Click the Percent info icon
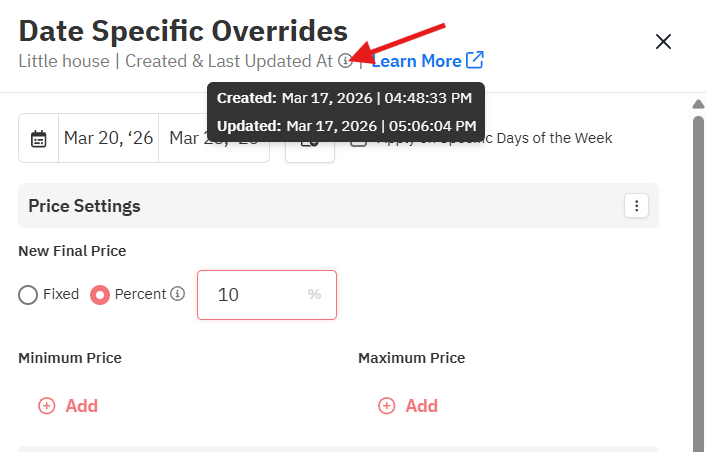The height and width of the screenshot is (452, 706). (x=178, y=294)
